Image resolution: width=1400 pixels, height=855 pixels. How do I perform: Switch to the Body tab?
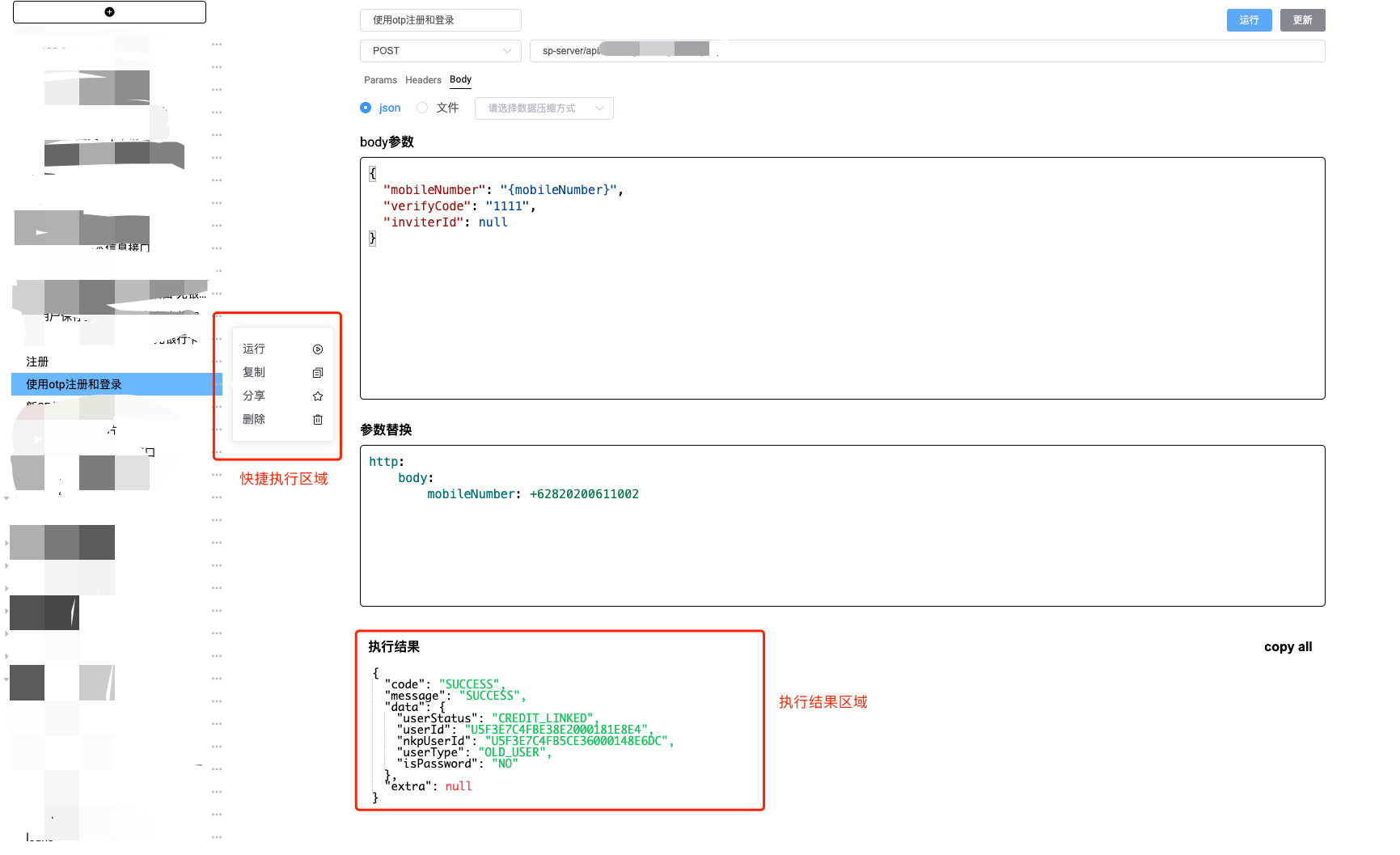coord(460,79)
